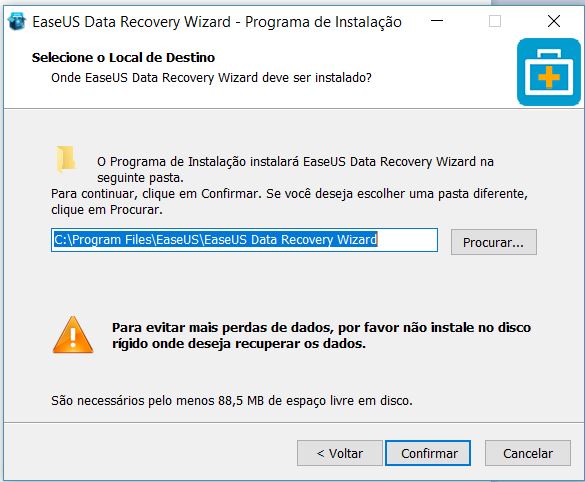Click the 'O Programa de Instalação instalará' text
The height and width of the screenshot is (482, 585).
pyautogui.click(x=295, y=169)
